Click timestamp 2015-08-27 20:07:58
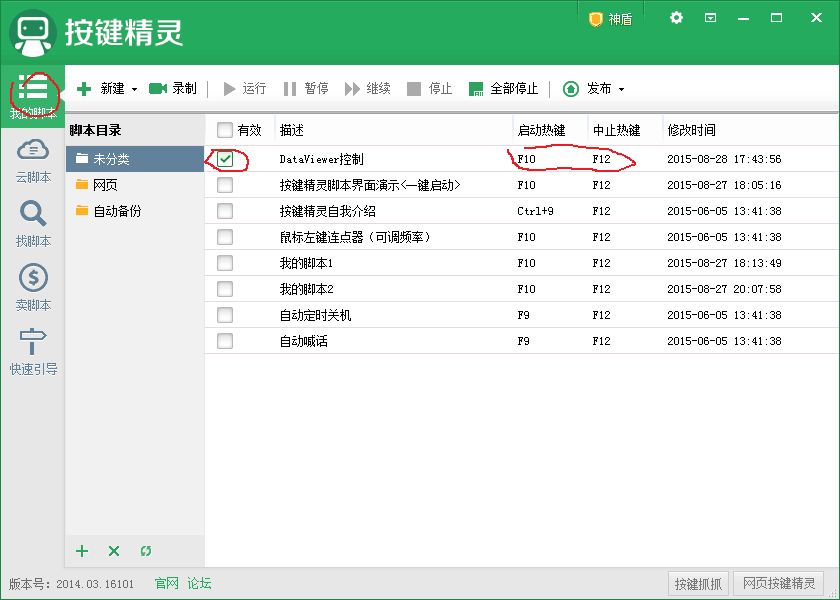840x600 pixels. (724, 289)
